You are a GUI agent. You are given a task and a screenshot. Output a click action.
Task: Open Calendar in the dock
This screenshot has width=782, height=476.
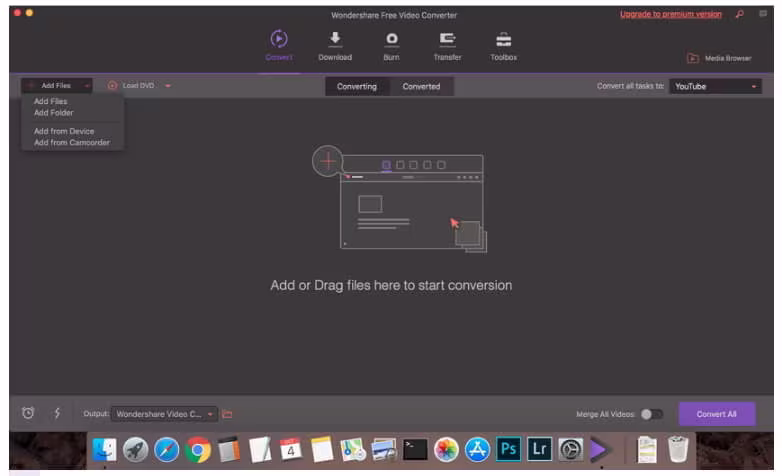point(291,450)
